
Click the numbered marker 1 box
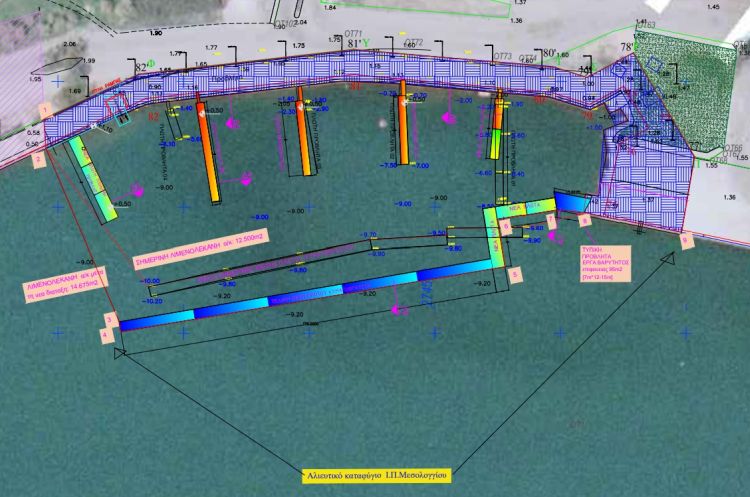pyautogui.click(x=42, y=108)
